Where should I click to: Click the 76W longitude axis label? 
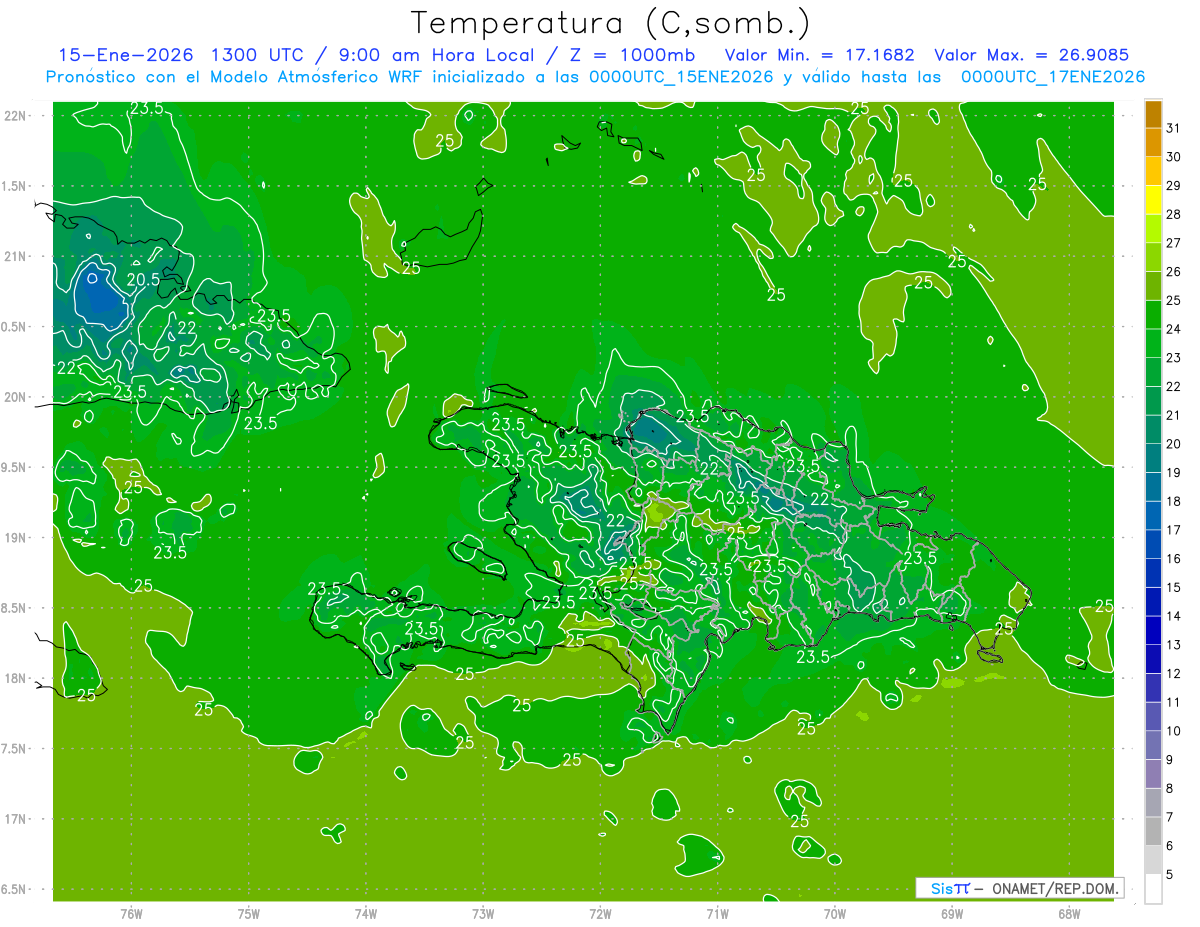[131, 914]
